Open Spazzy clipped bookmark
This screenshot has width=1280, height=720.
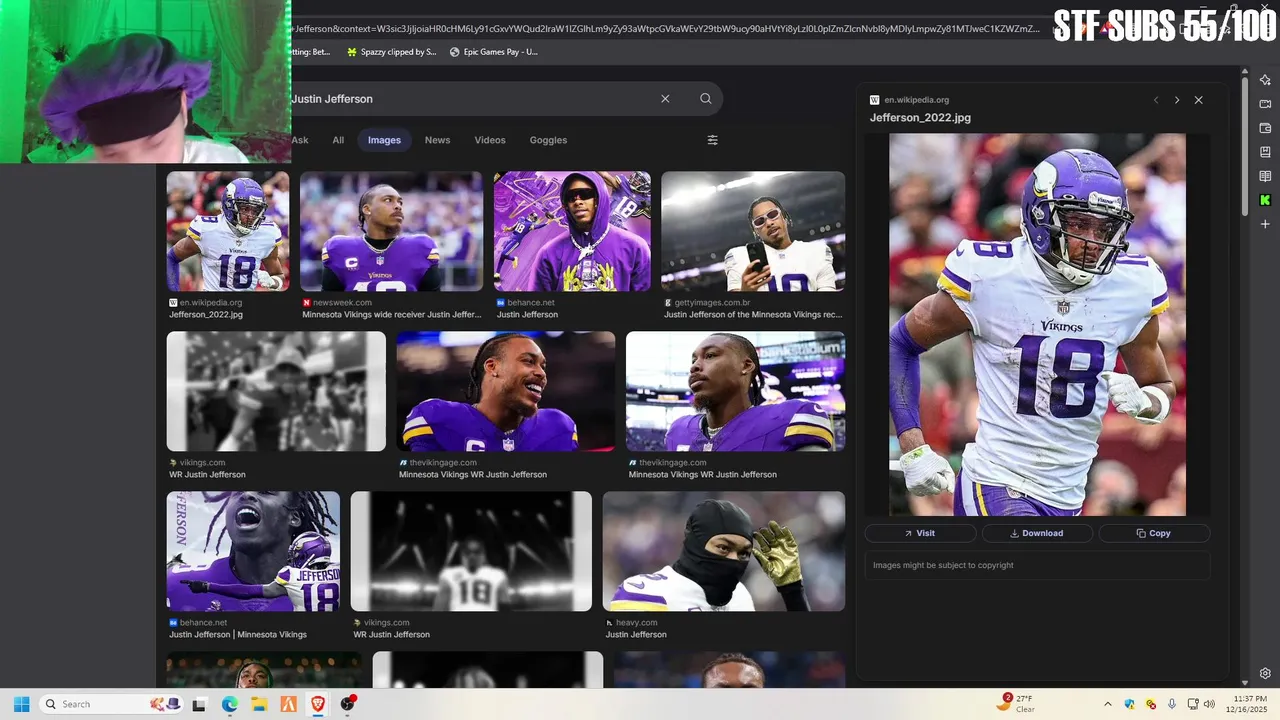coord(391,52)
